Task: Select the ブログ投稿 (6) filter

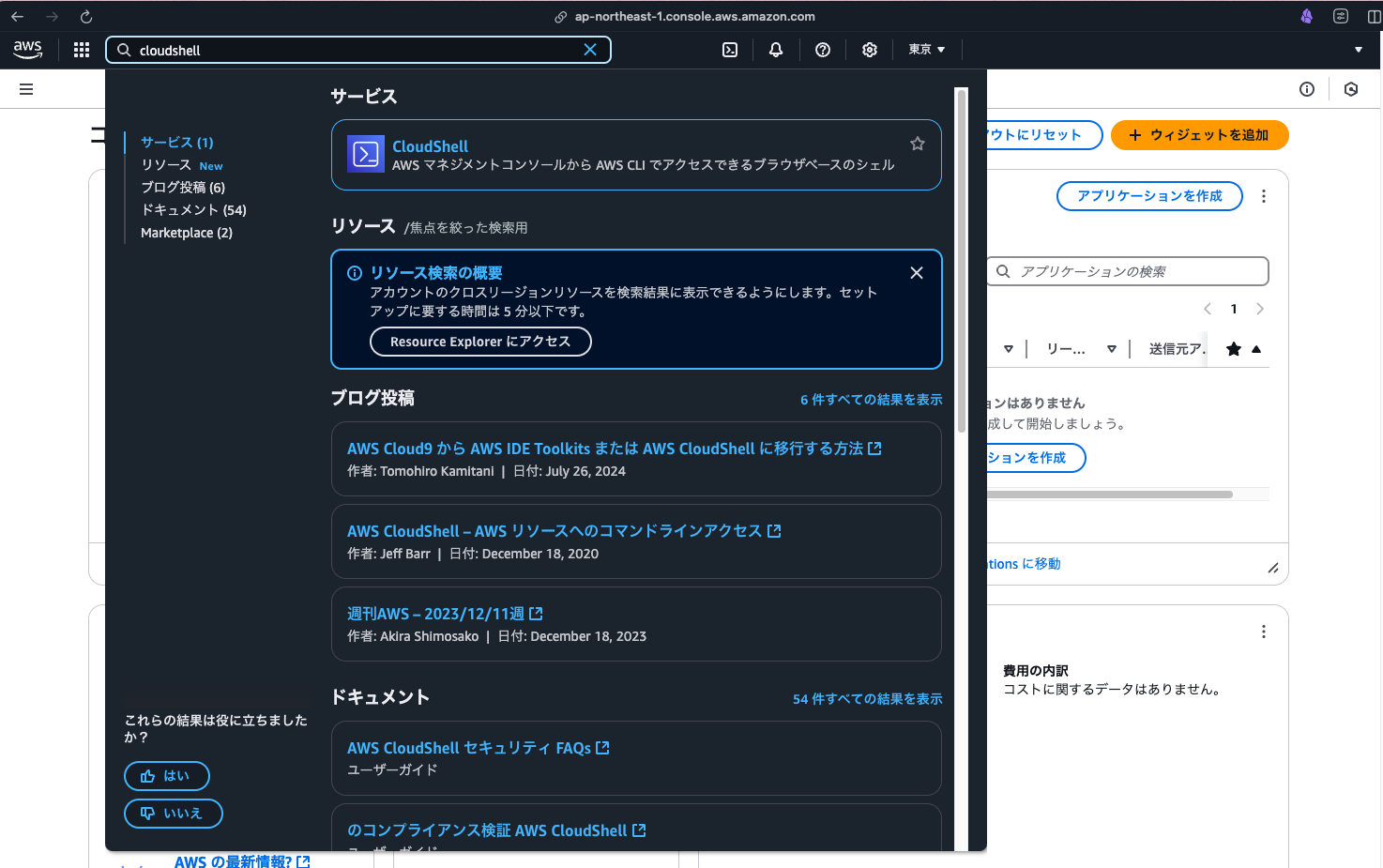Action: [x=183, y=188]
